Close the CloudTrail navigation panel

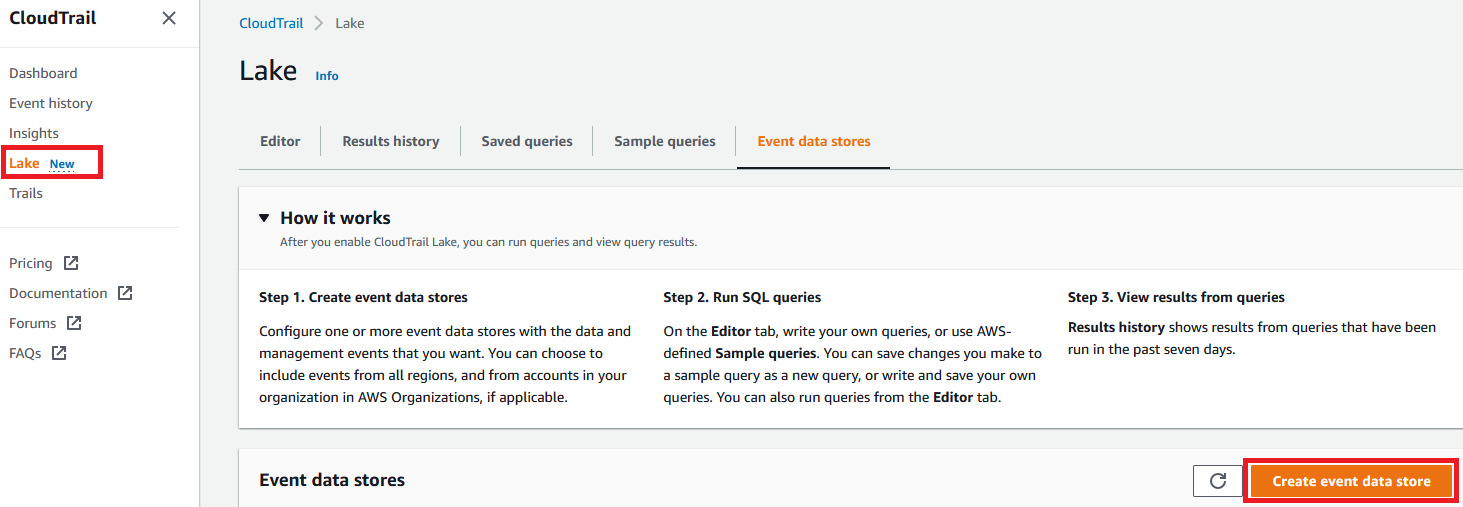click(169, 18)
